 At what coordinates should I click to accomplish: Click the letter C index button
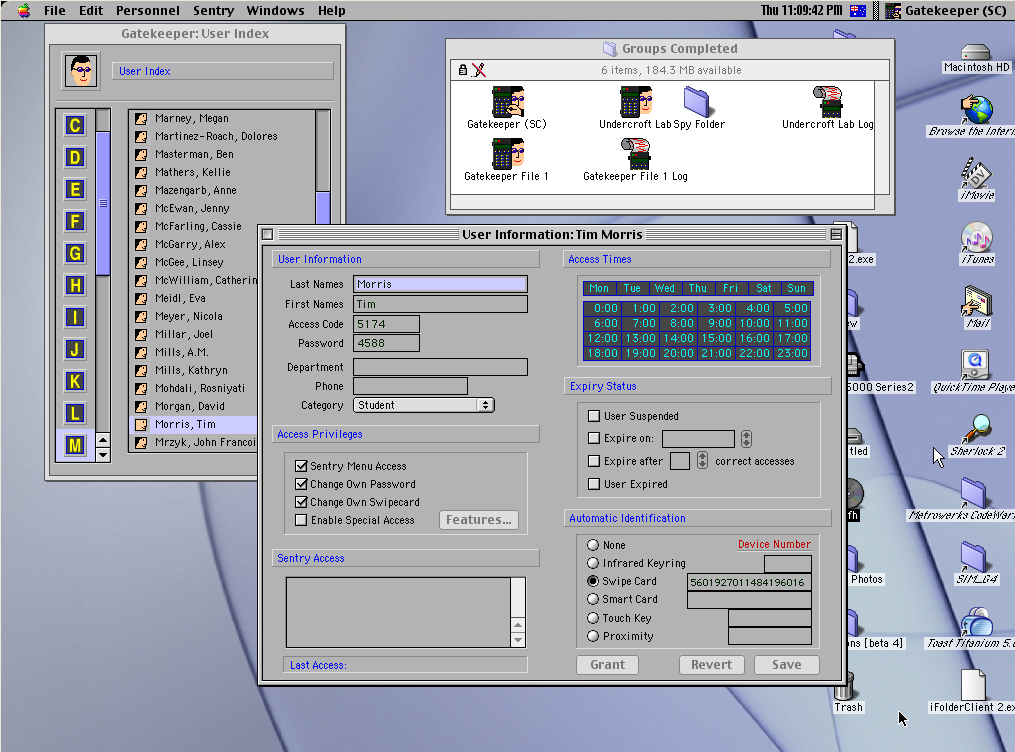75,125
